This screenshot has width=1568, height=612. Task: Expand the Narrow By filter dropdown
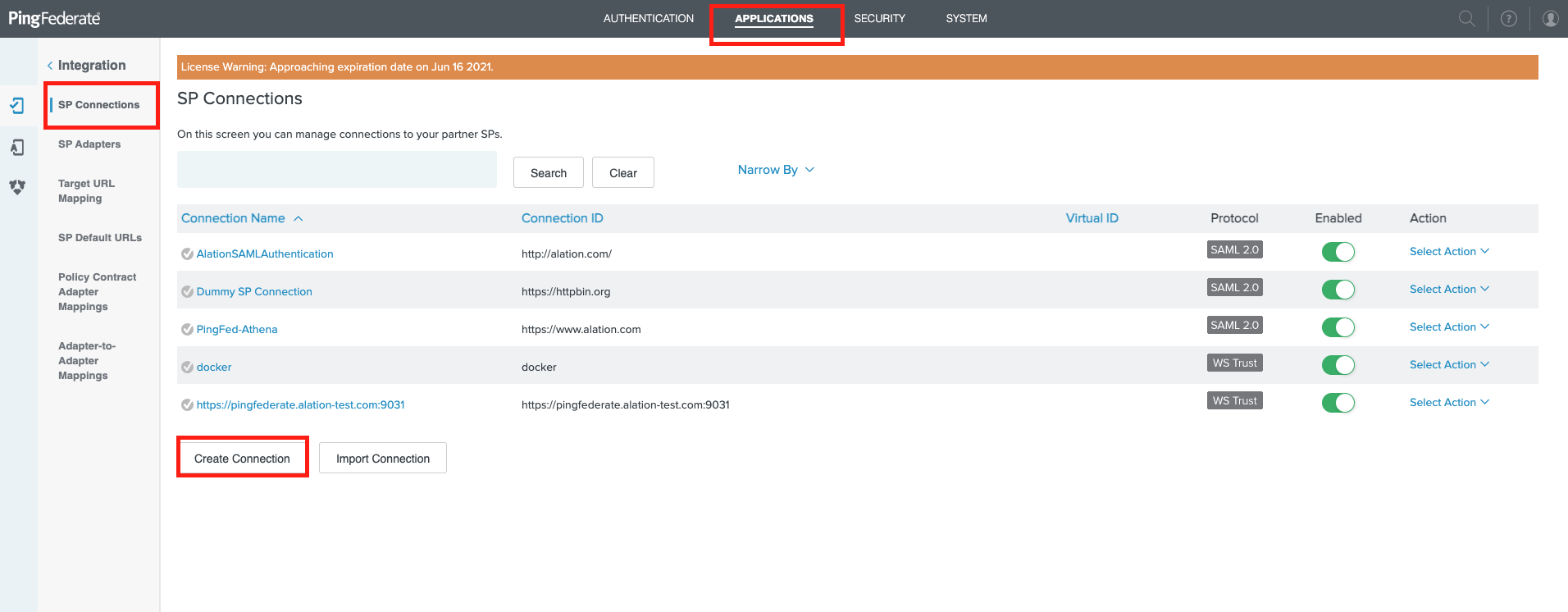(776, 170)
